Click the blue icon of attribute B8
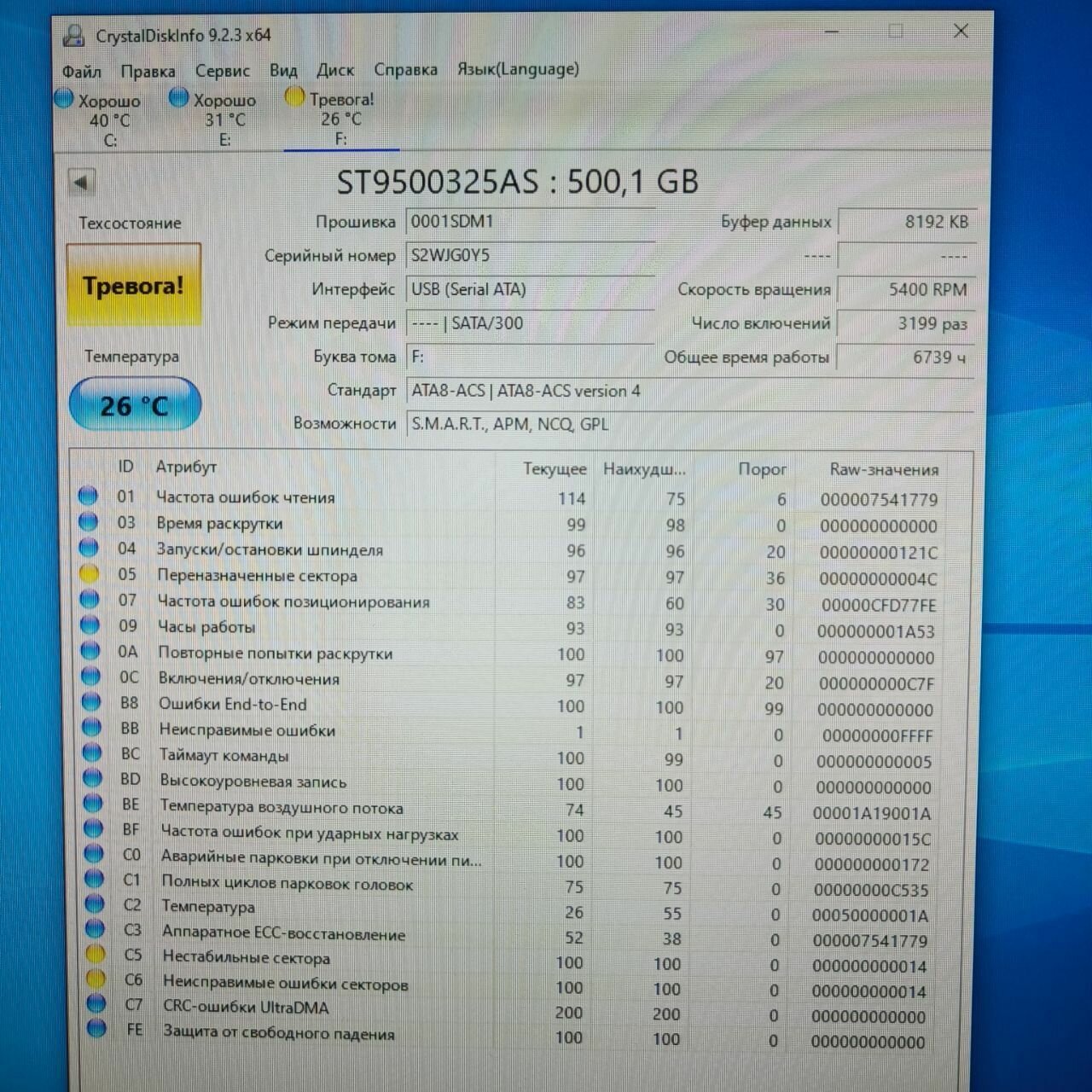 (x=91, y=702)
